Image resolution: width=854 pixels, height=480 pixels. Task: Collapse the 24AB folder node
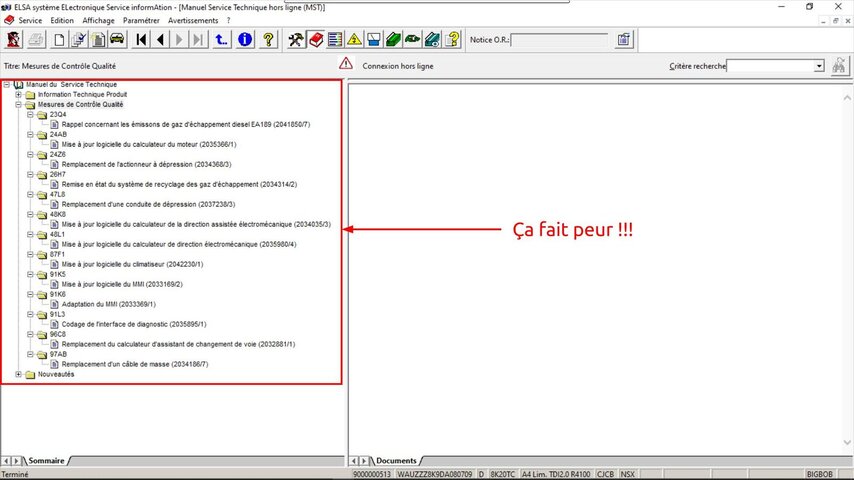(x=30, y=135)
